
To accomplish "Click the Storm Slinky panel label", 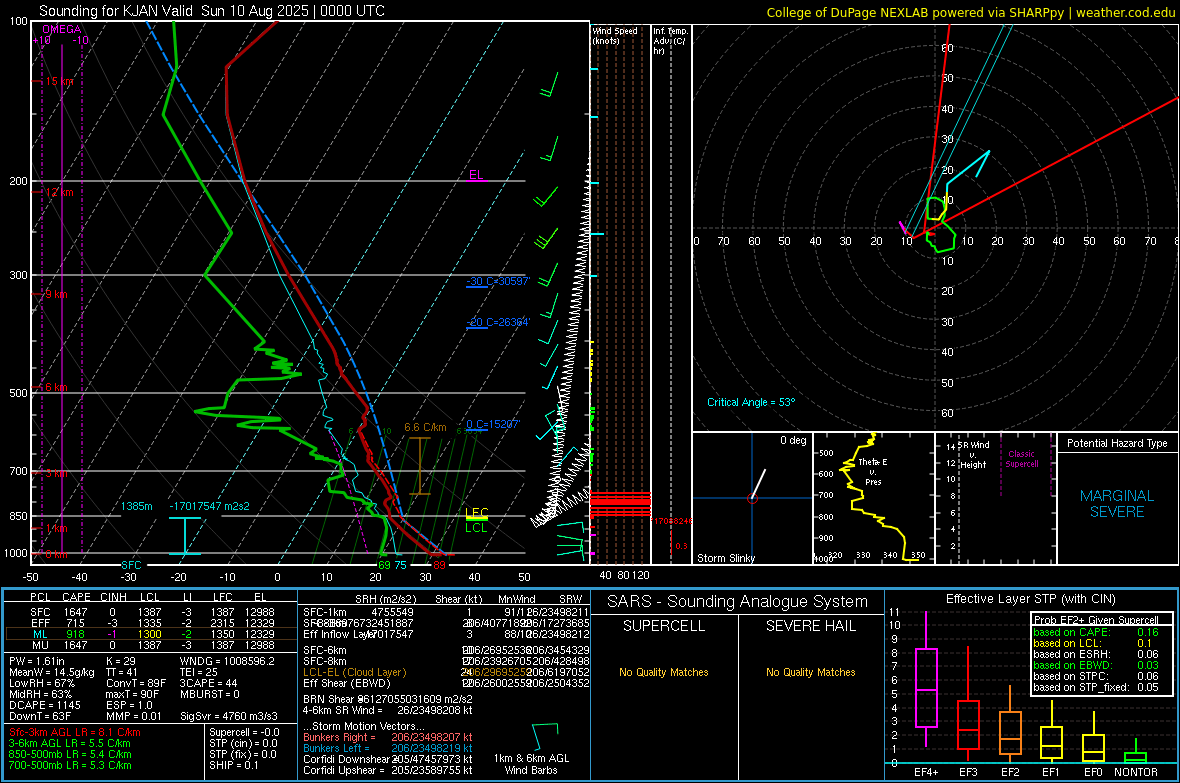I will coord(725,558).
